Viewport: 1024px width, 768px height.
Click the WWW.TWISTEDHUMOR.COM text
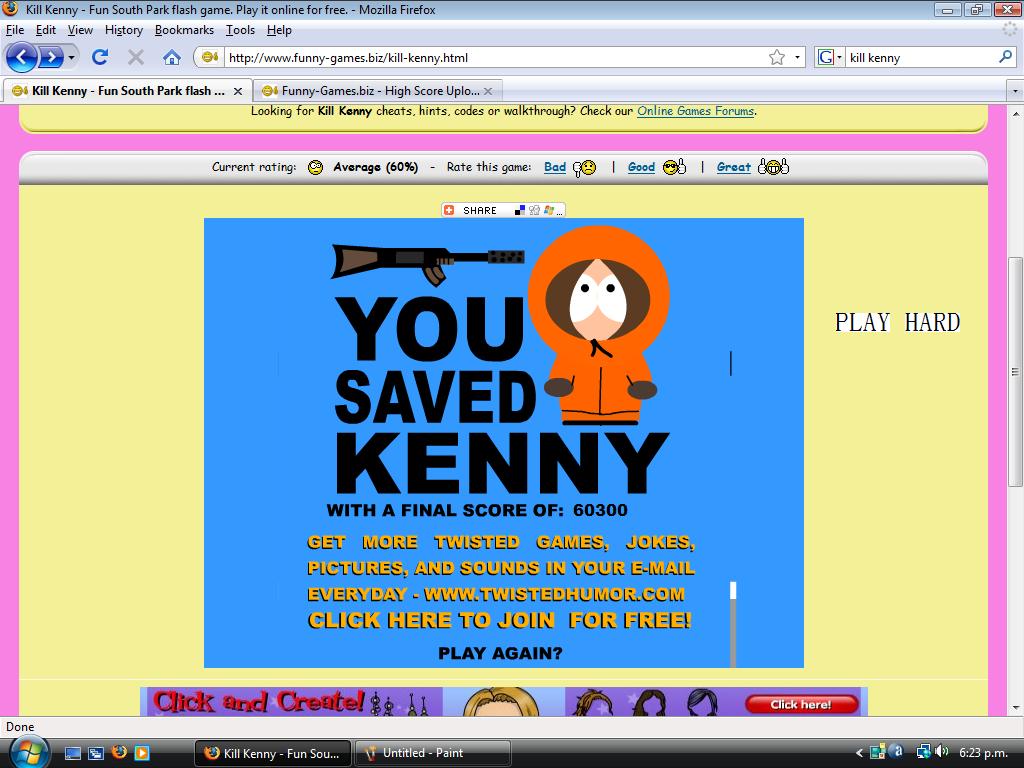554,594
